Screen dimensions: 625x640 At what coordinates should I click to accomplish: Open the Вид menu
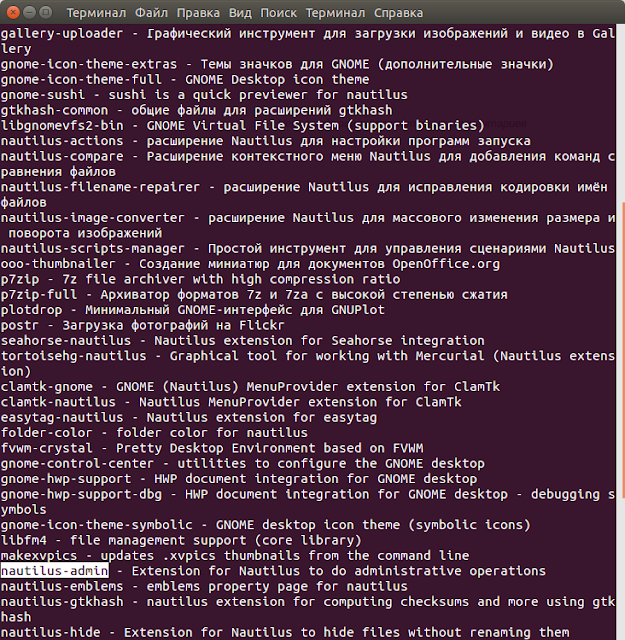[240, 13]
